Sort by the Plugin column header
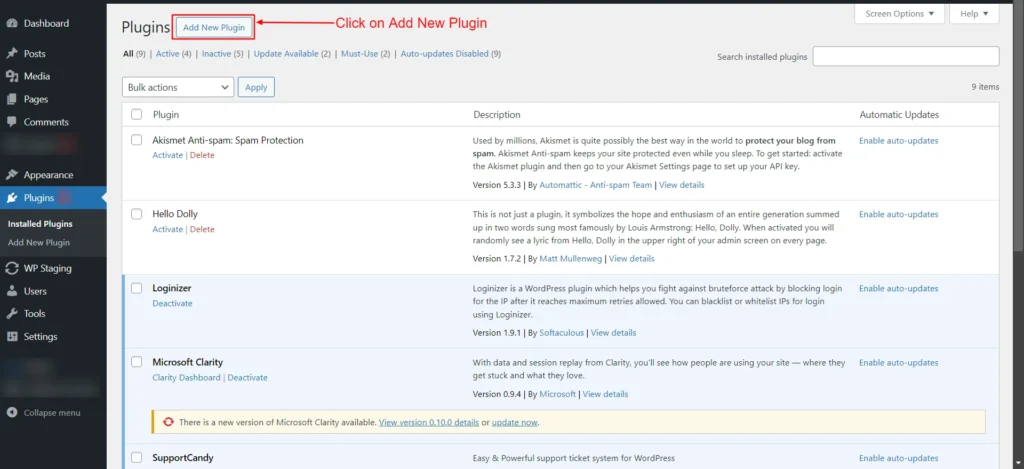The image size is (1024, 469). tap(166, 115)
